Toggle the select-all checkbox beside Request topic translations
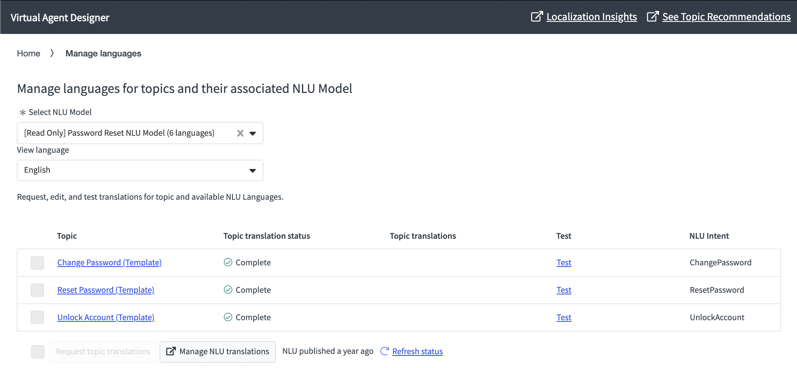The height and width of the screenshot is (368, 797). (37, 352)
